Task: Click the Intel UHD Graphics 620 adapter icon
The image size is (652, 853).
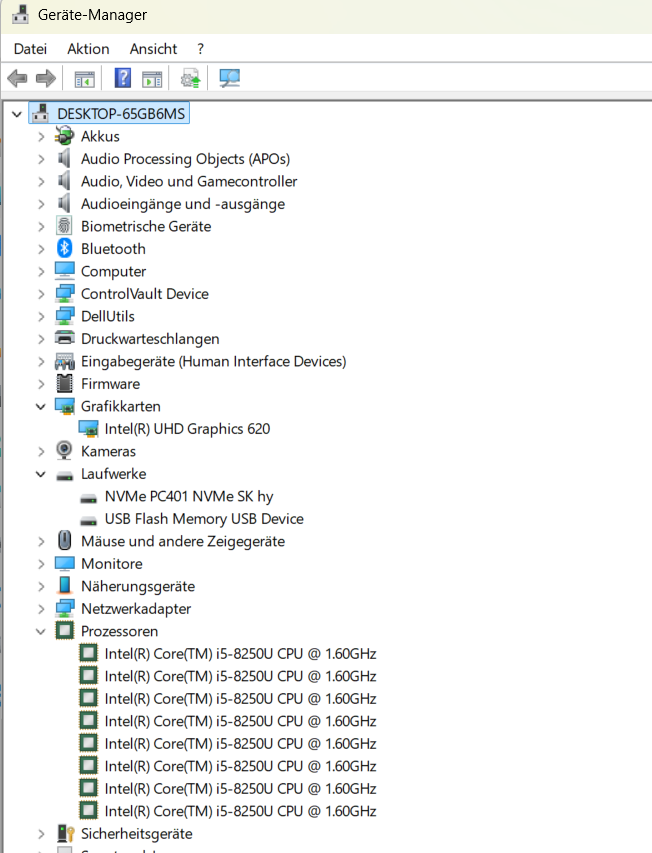Action: pyautogui.click(x=88, y=429)
